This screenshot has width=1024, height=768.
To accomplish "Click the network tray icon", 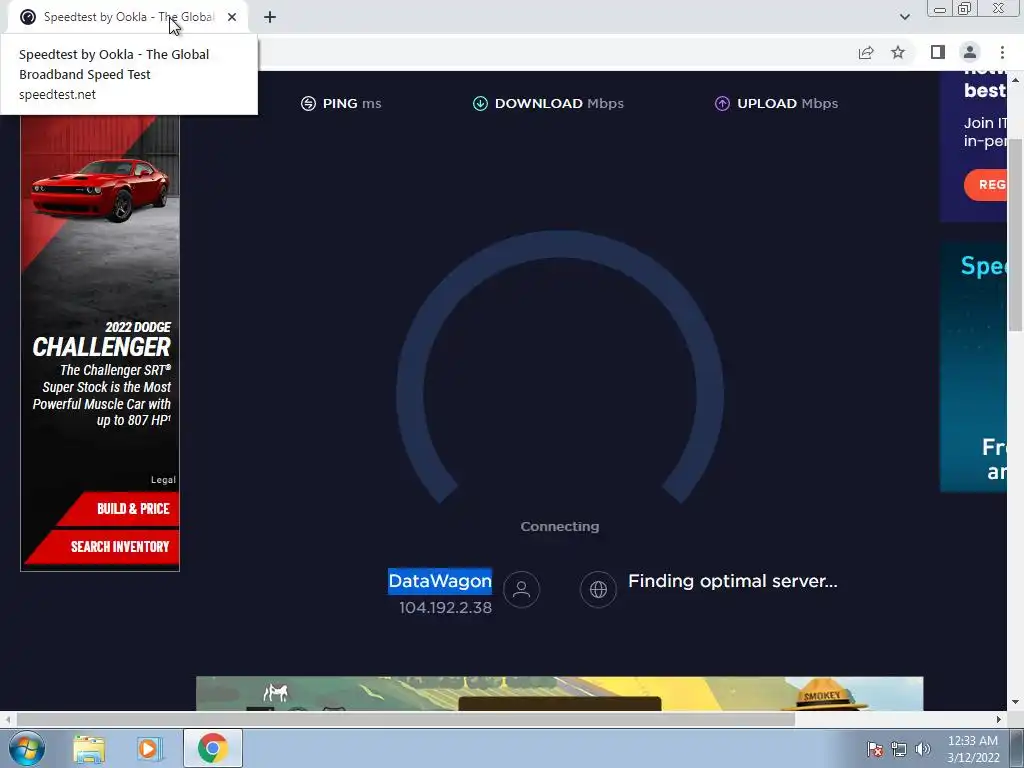I will (x=899, y=749).
